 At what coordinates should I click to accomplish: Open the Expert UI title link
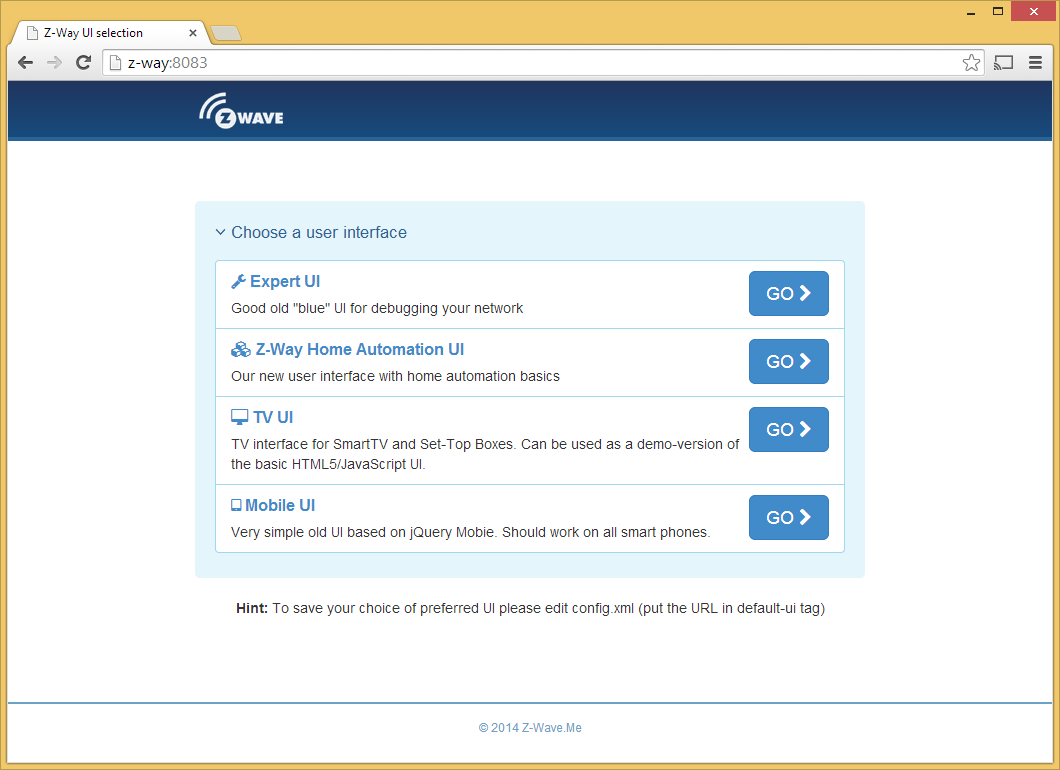click(285, 282)
